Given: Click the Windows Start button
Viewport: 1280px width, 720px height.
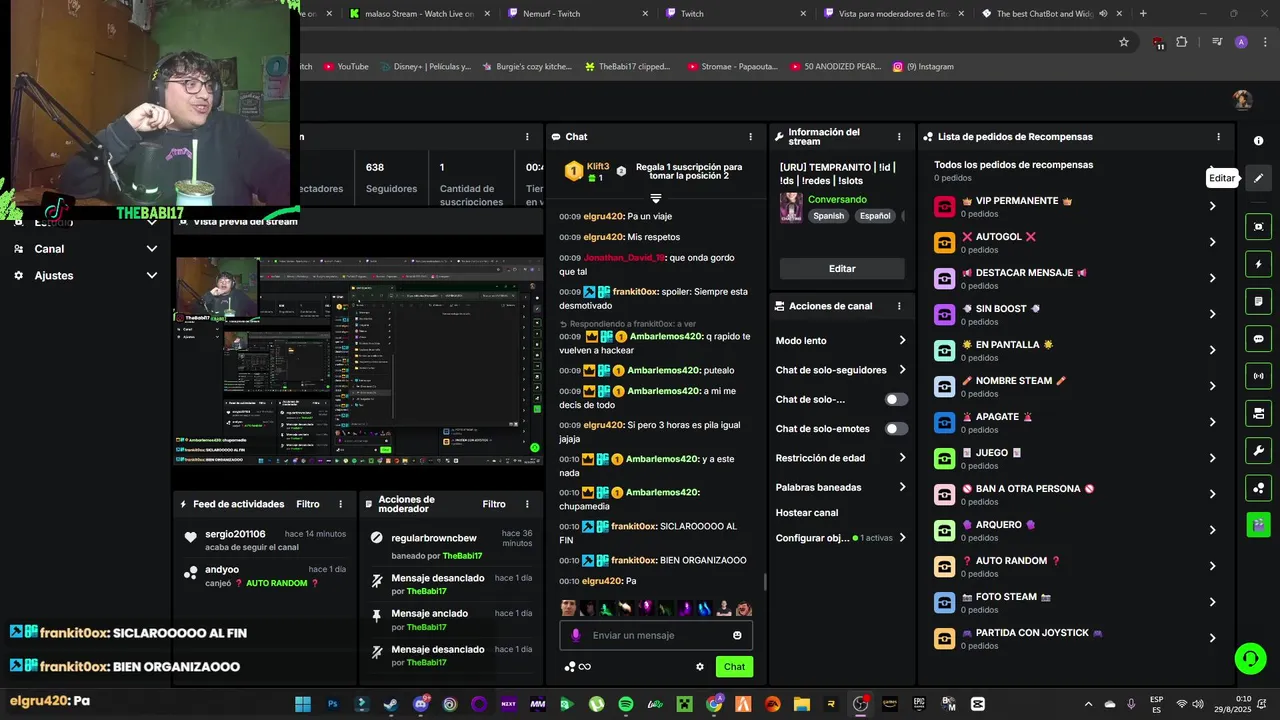Looking at the screenshot, I should [303, 704].
